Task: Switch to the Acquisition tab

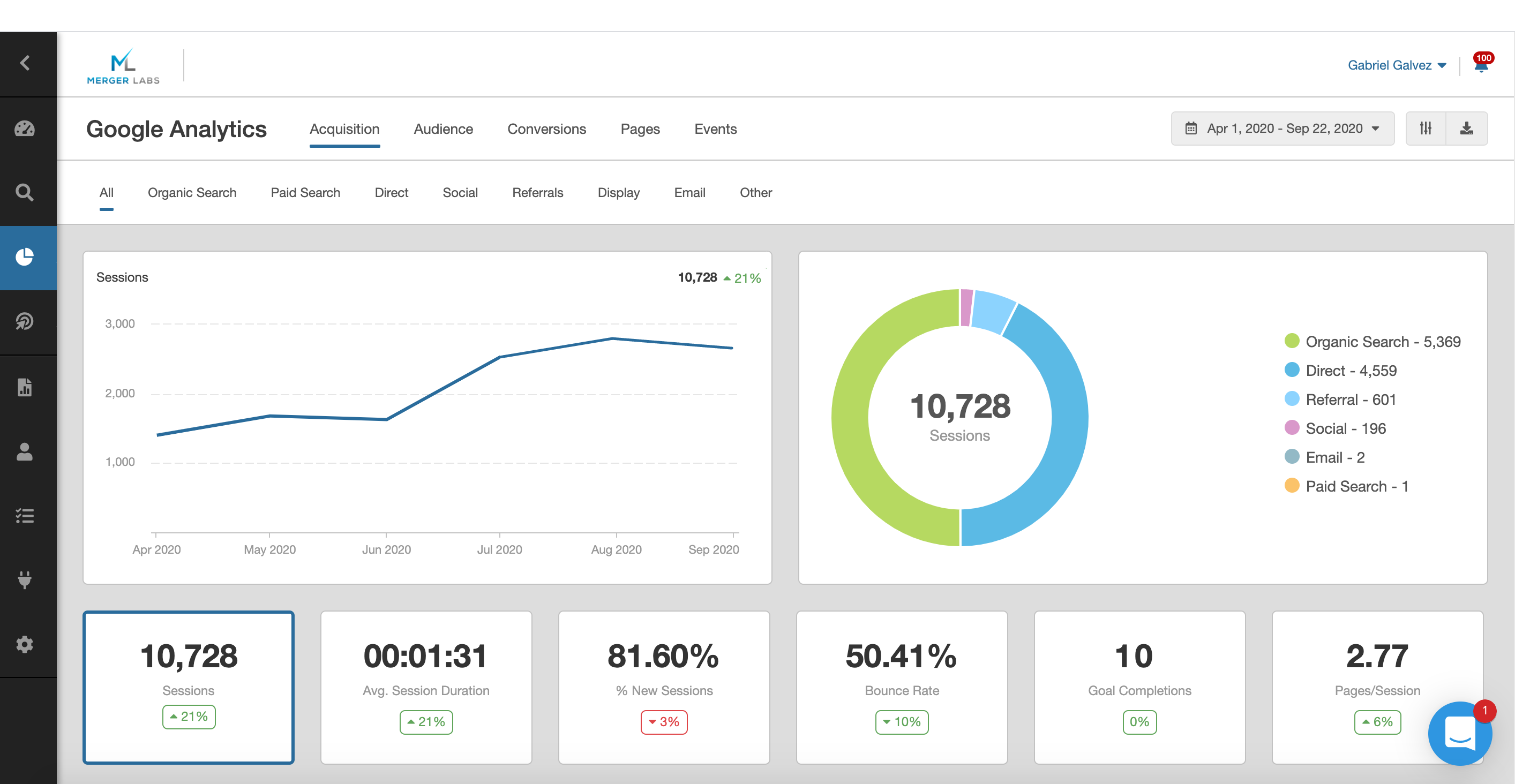Action: click(x=344, y=129)
